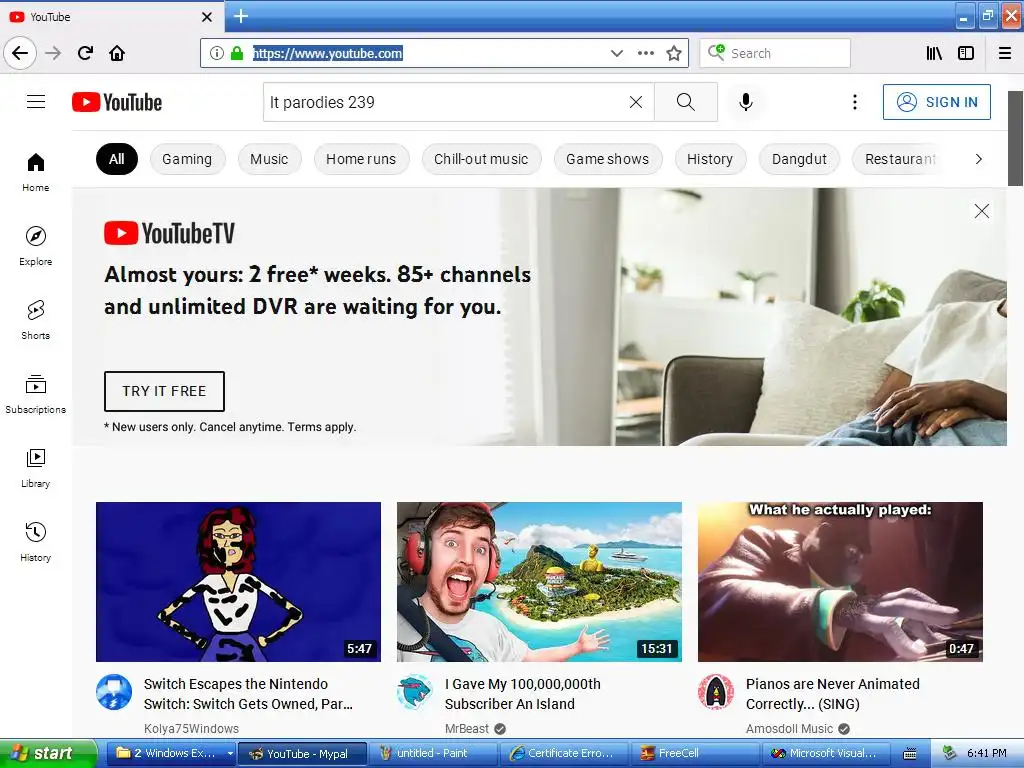Viewport: 1024px width, 768px height.
Task: Open the Windows start button
Action: (x=47, y=754)
